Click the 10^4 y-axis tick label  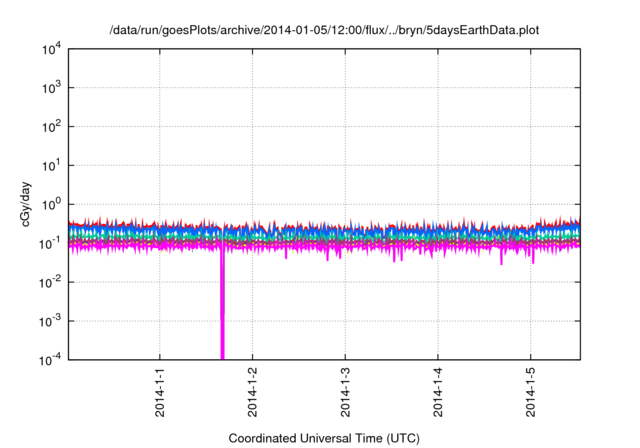tap(51, 49)
